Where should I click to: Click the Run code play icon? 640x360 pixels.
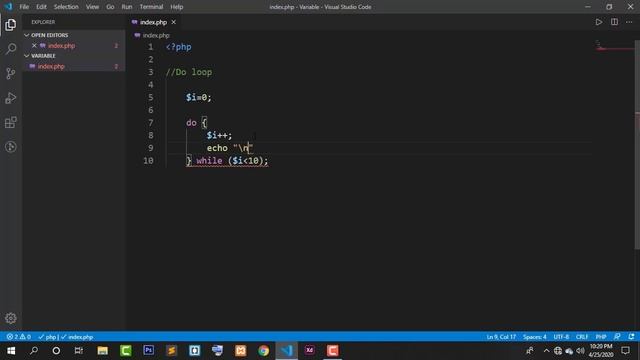point(598,22)
